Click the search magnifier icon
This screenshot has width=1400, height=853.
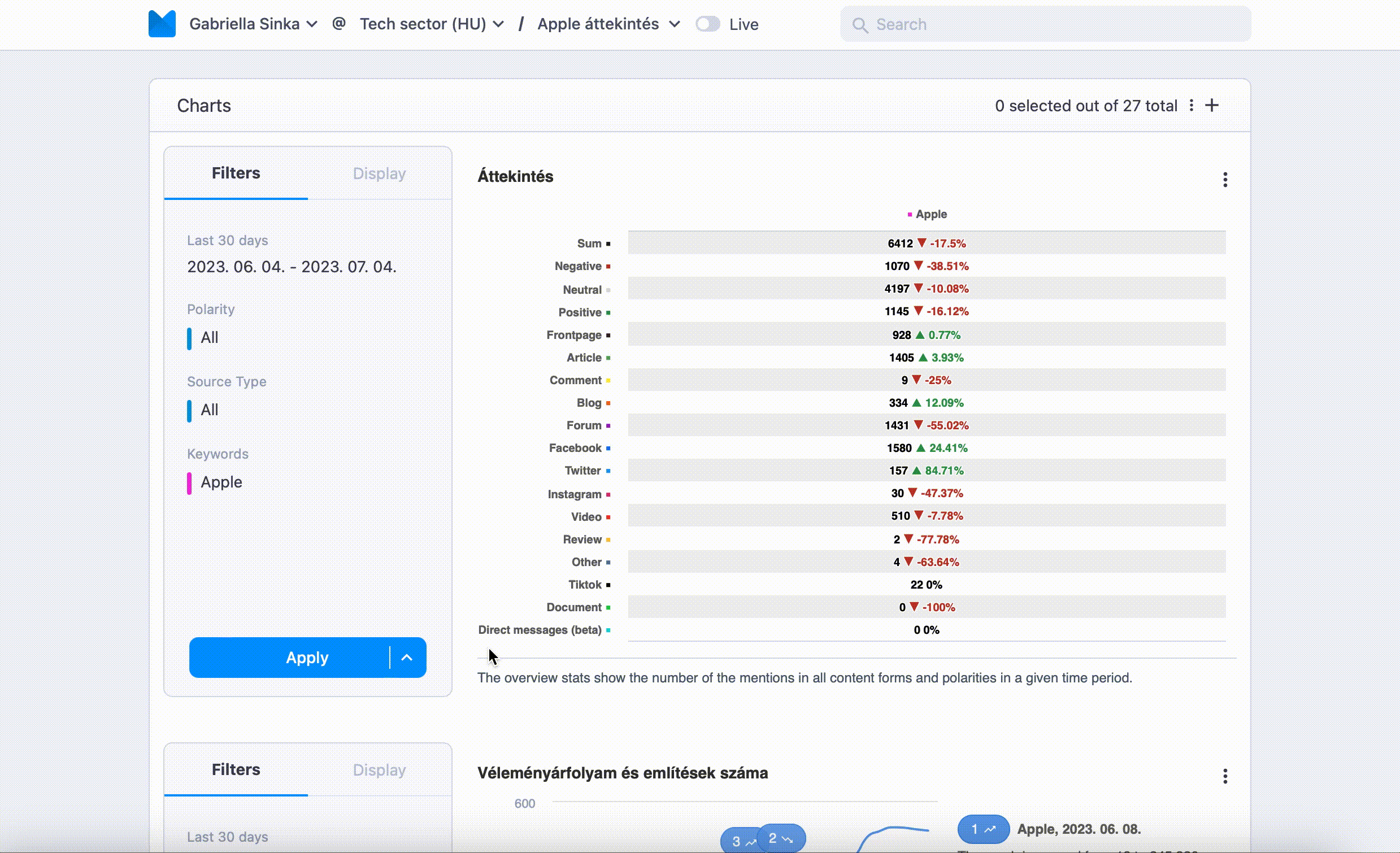pos(860,25)
